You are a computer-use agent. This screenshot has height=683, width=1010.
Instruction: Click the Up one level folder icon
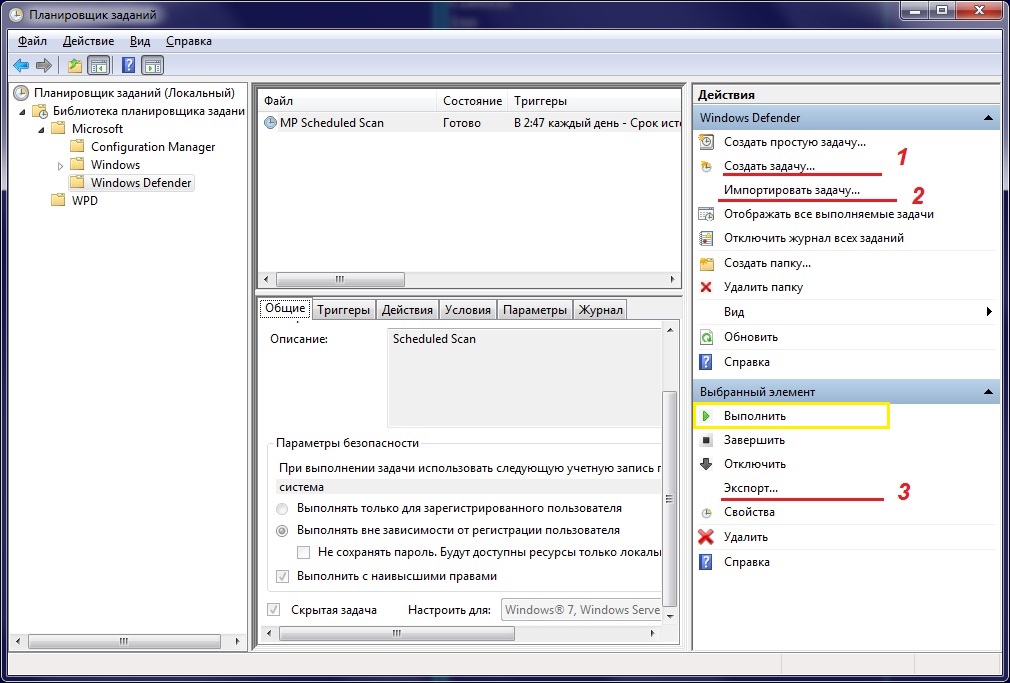(75, 65)
